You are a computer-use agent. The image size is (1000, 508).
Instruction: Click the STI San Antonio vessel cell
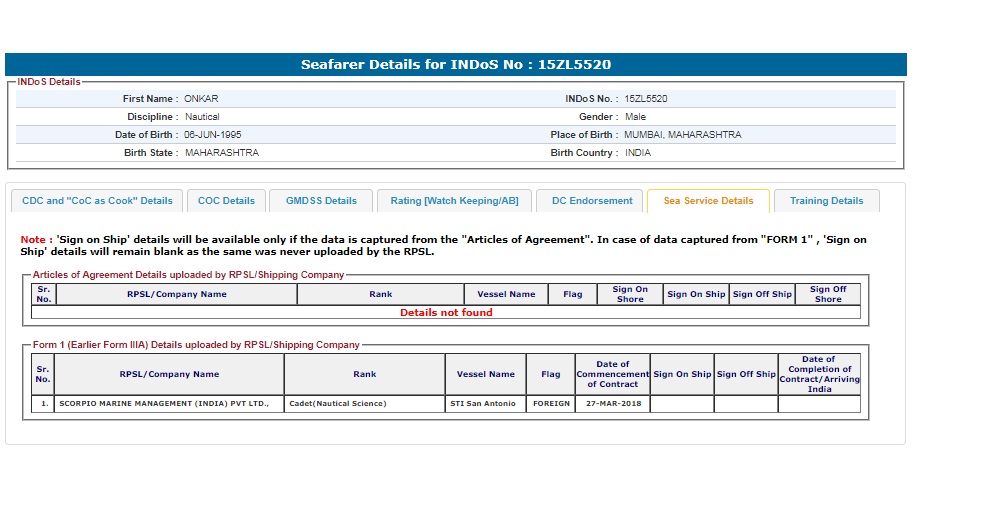pyautogui.click(x=486, y=404)
